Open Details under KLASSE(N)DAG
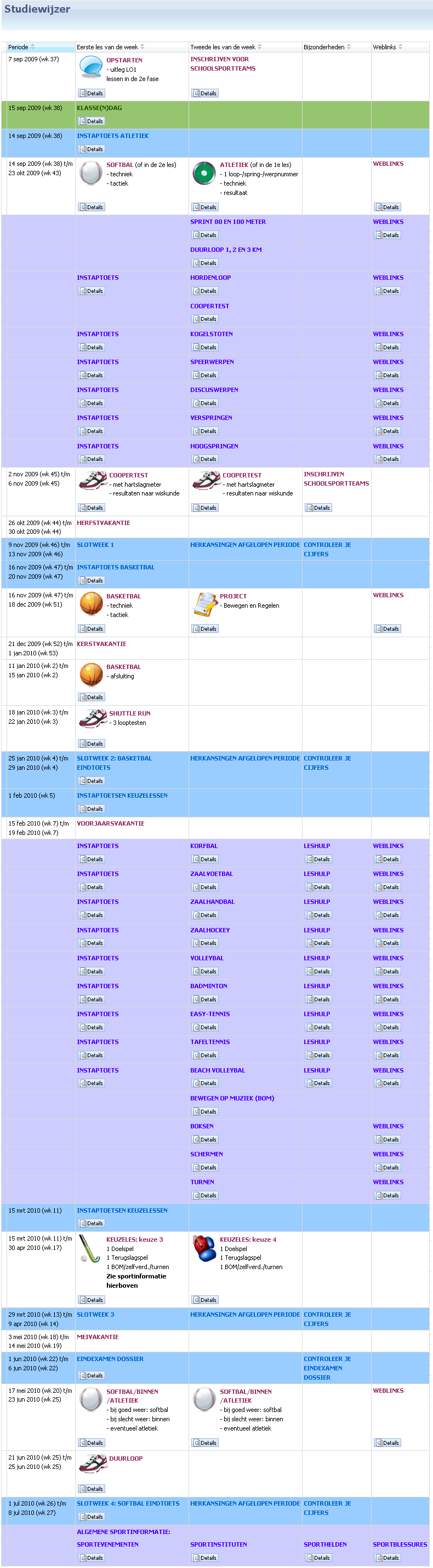The width and height of the screenshot is (433, 1568). coord(92,121)
